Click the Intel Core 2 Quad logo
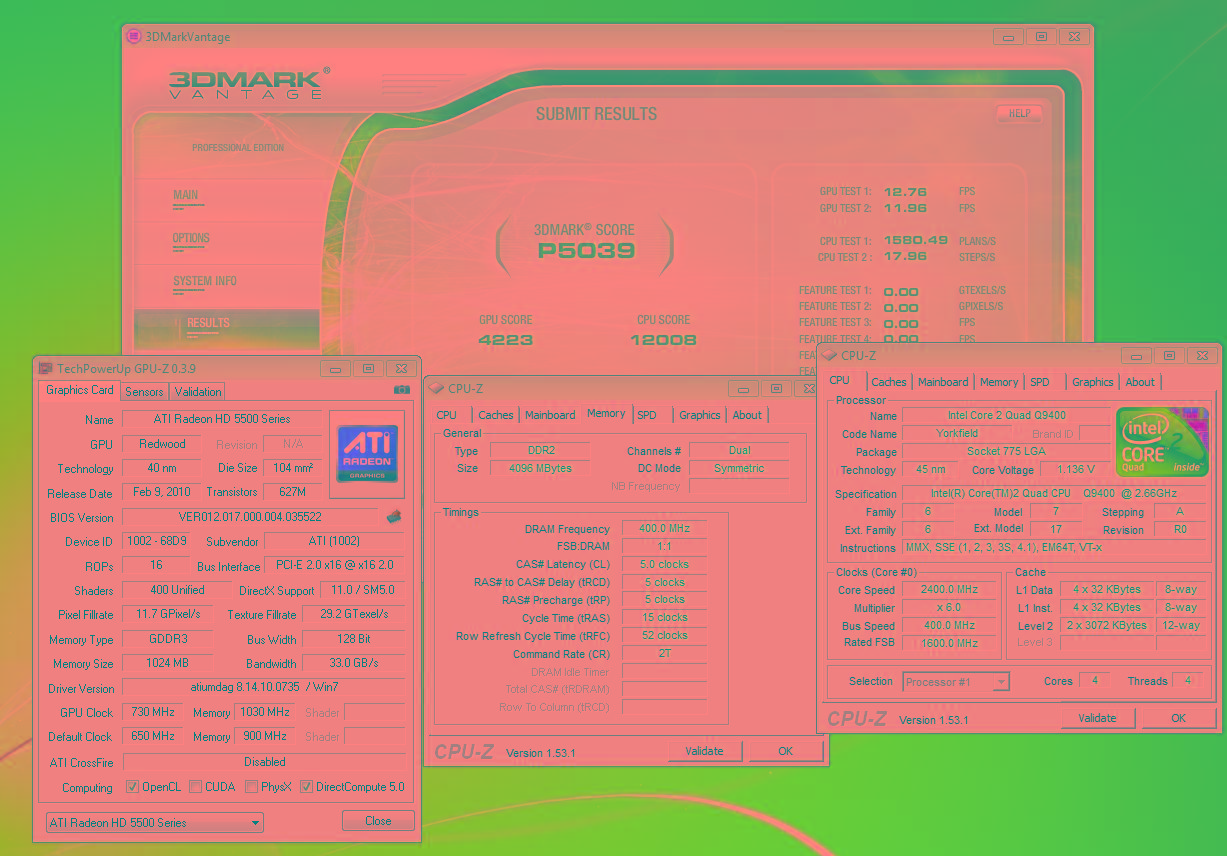Screen dimensions: 1227x856 (1162, 441)
